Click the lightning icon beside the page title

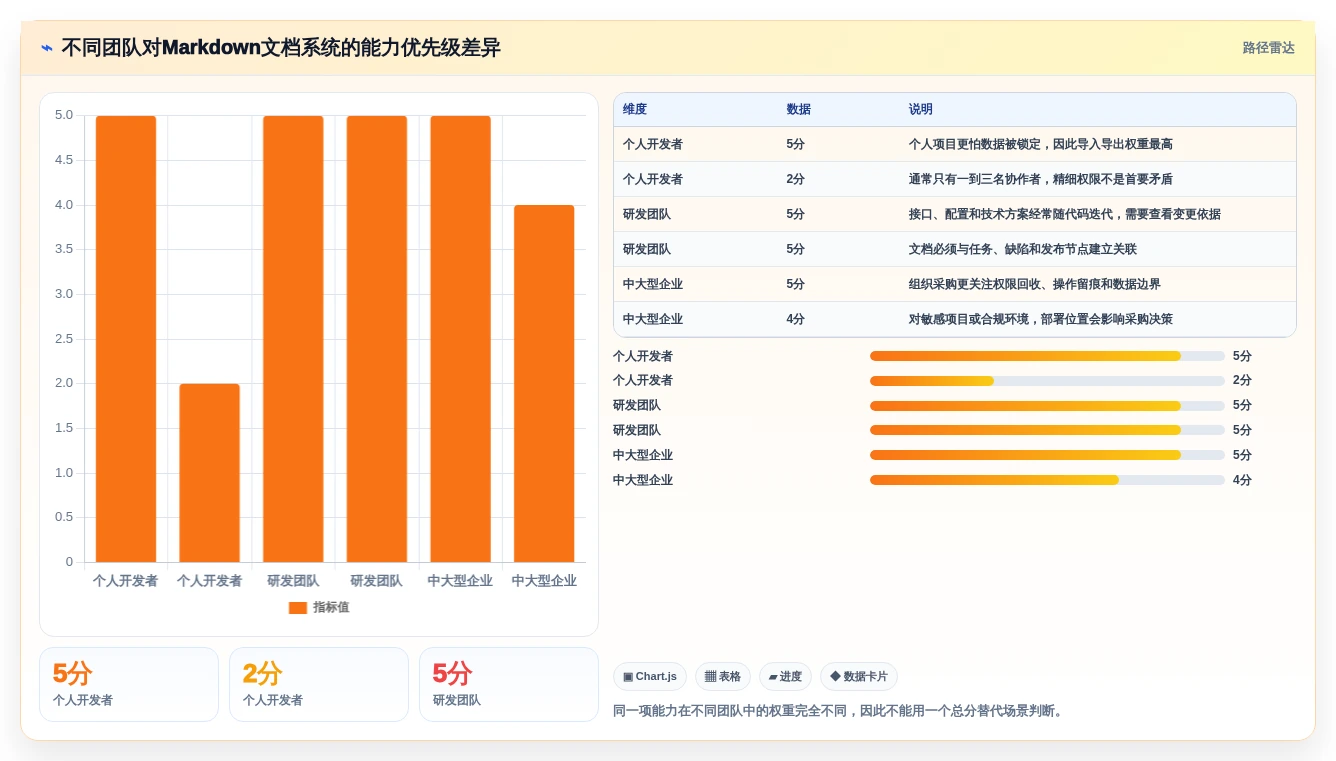coord(47,48)
